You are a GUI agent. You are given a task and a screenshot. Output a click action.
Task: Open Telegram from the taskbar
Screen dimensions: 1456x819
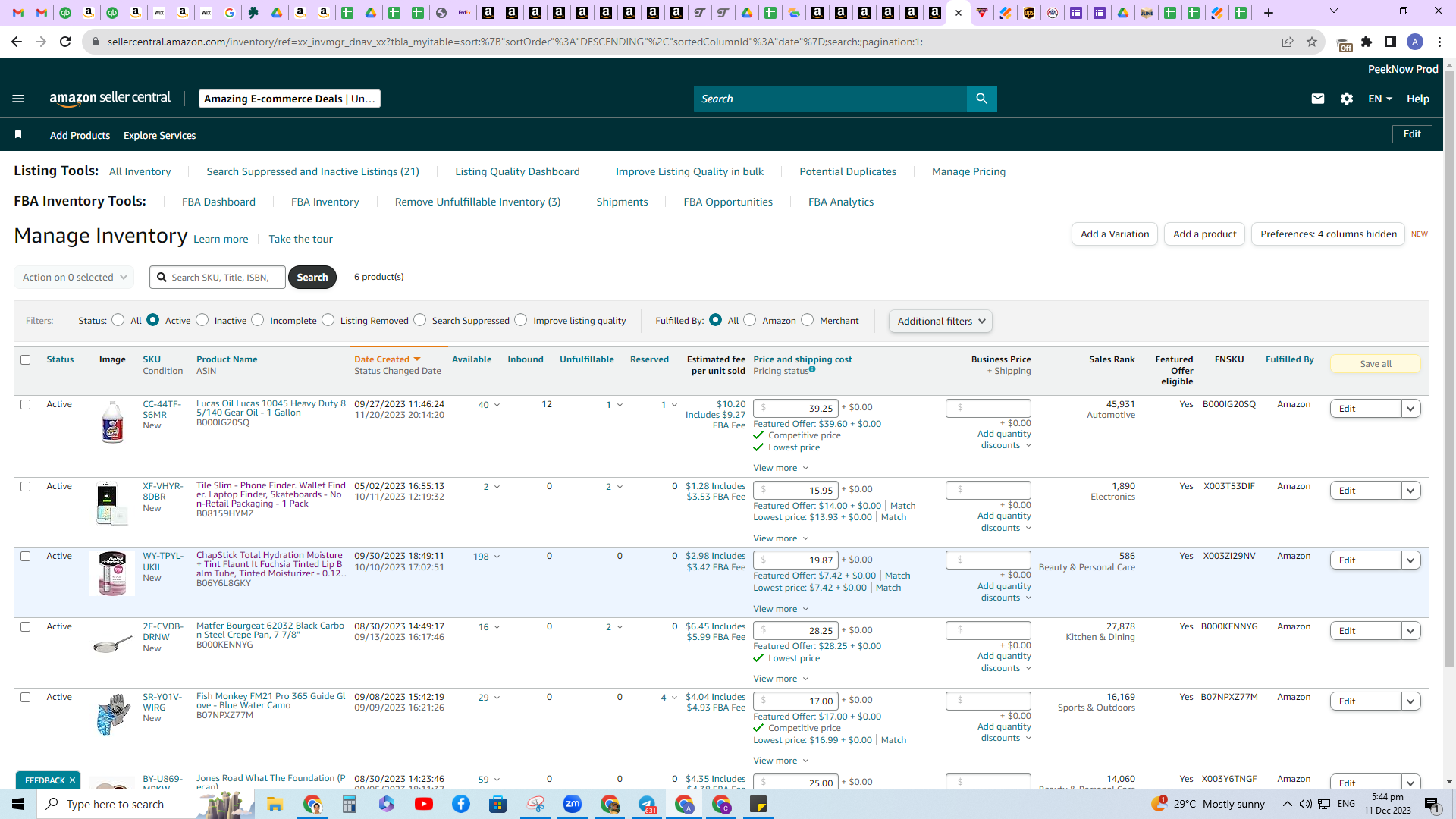647,804
